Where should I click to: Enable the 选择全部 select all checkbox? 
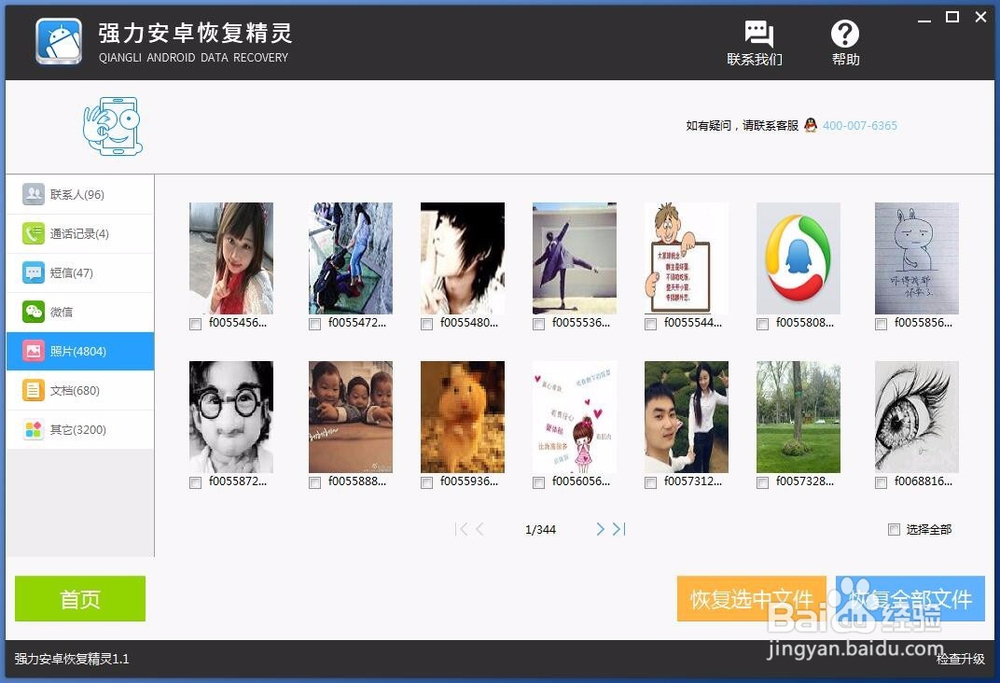tap(894, 529)
